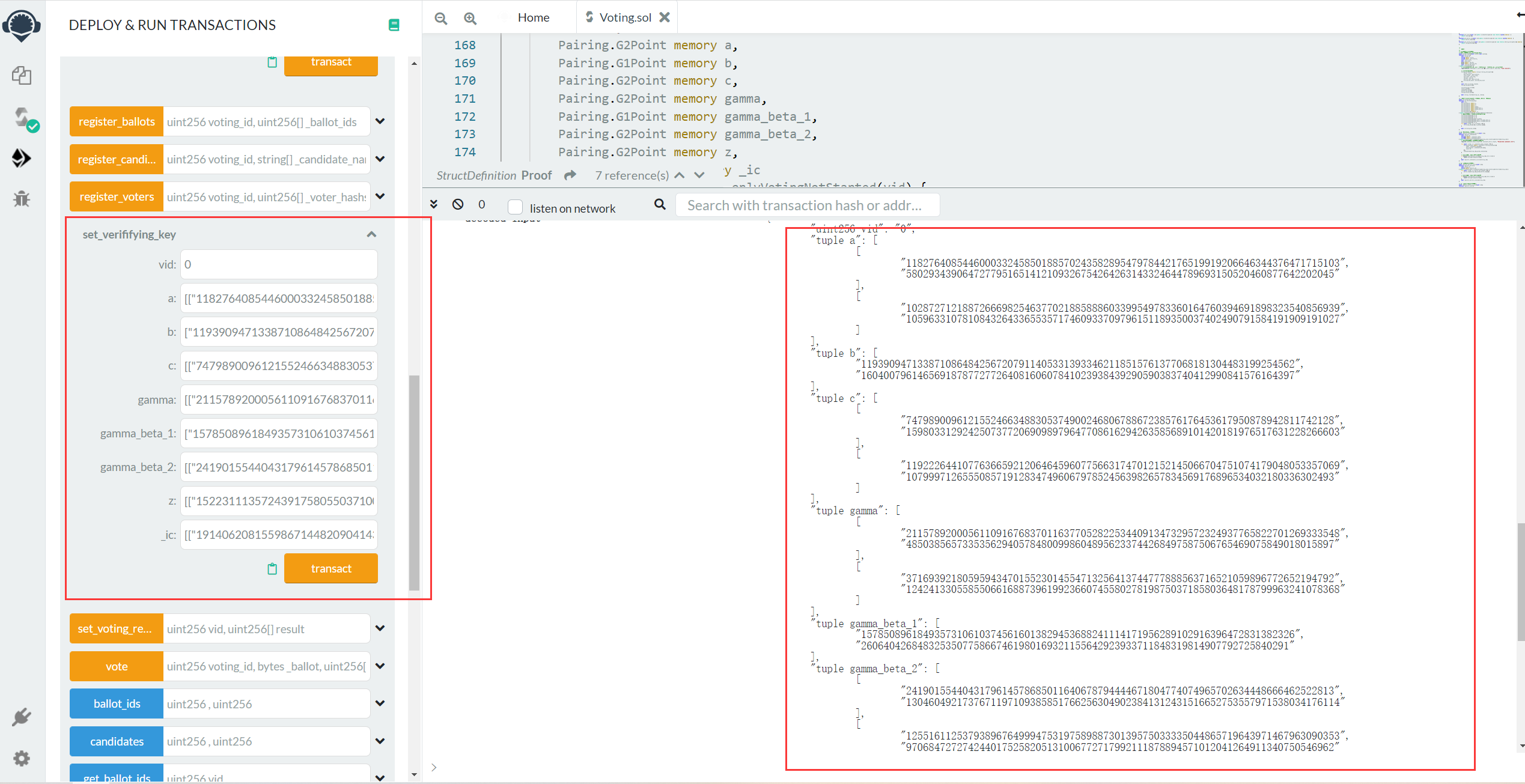The width and height of the screenshot is (1525, 784).
Task: Enable listen on network checkbox
Action: 515,207
